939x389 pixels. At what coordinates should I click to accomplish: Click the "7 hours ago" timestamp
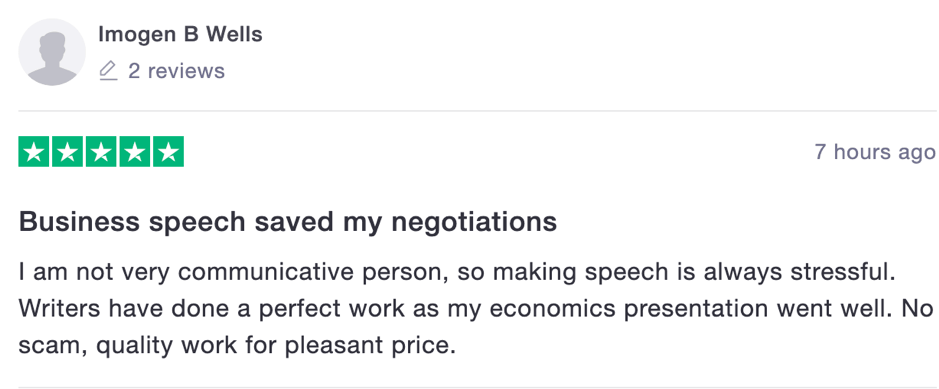click(x=875, y=153)
